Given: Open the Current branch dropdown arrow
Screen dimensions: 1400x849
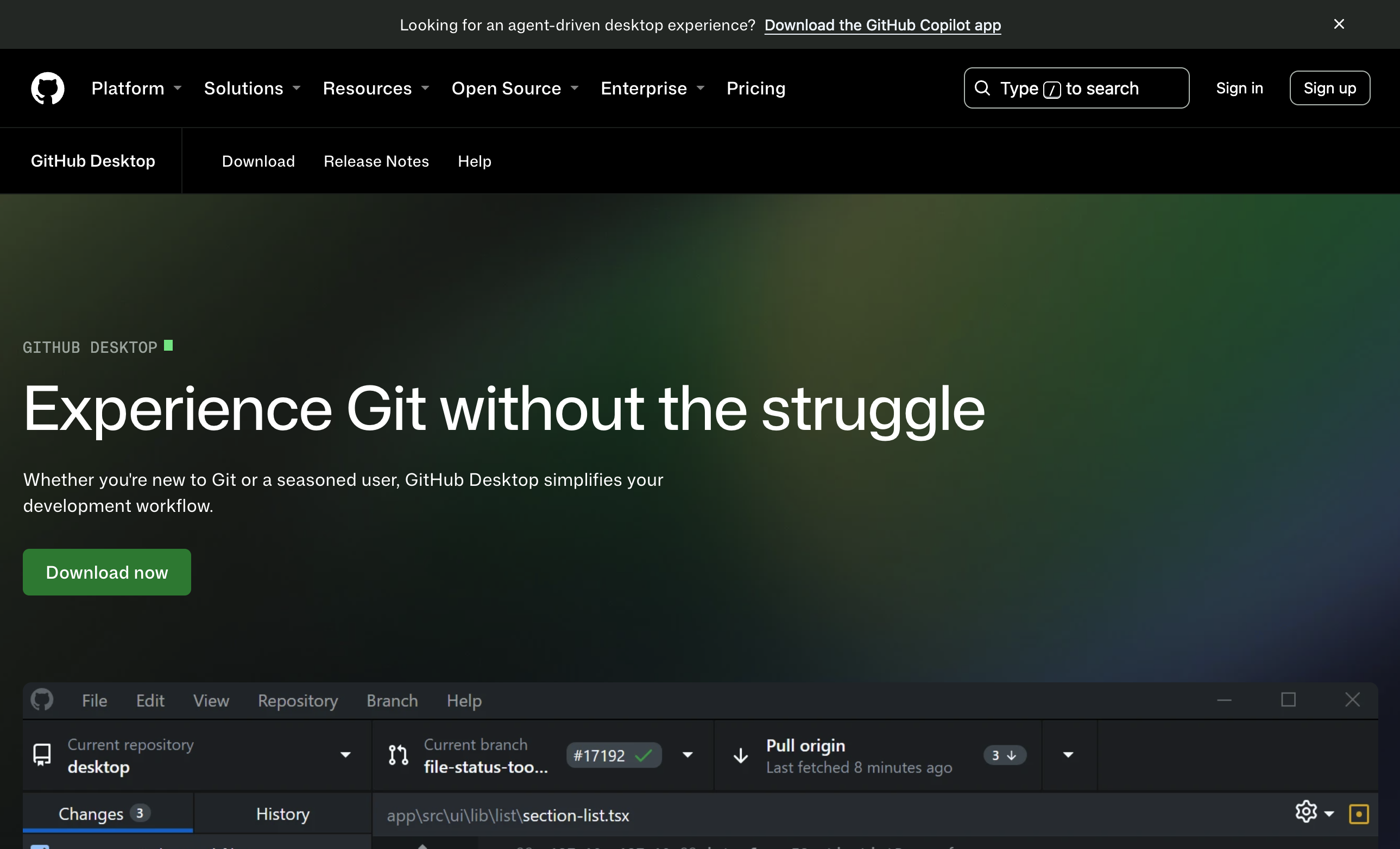Looking at the screenshot, I should point(688,755).
